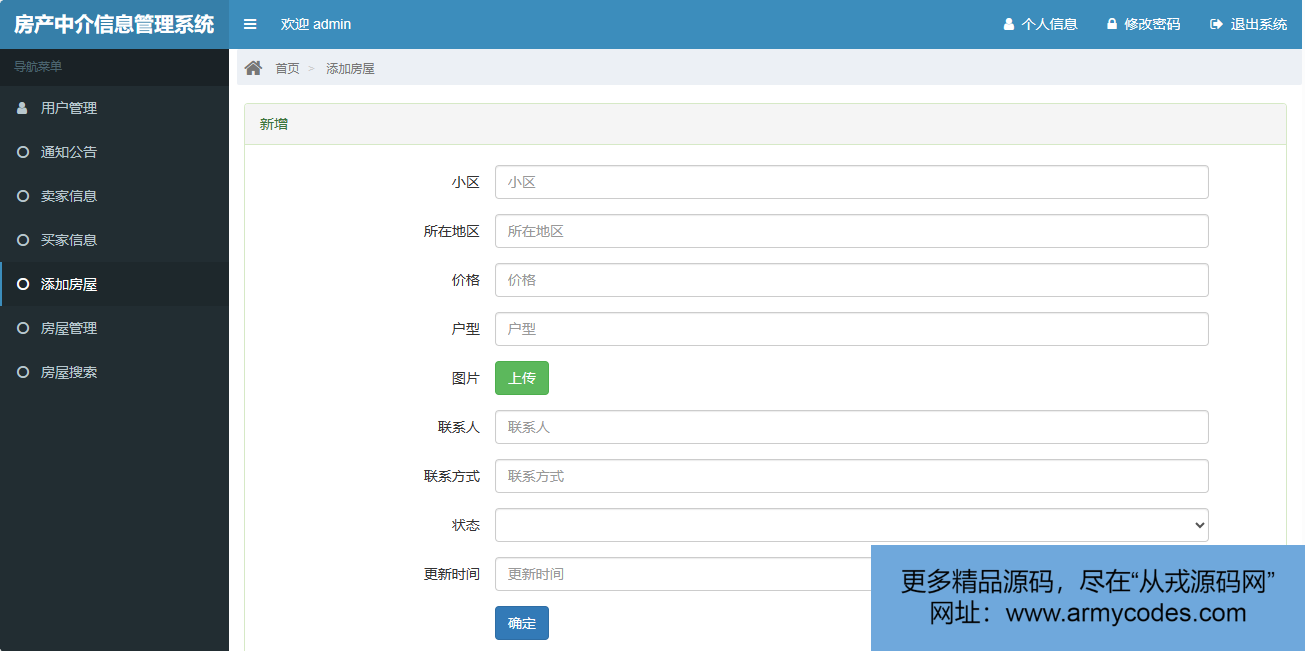
Task: Click the circle icon beside 通知公告
Action: tap(23, 152)
